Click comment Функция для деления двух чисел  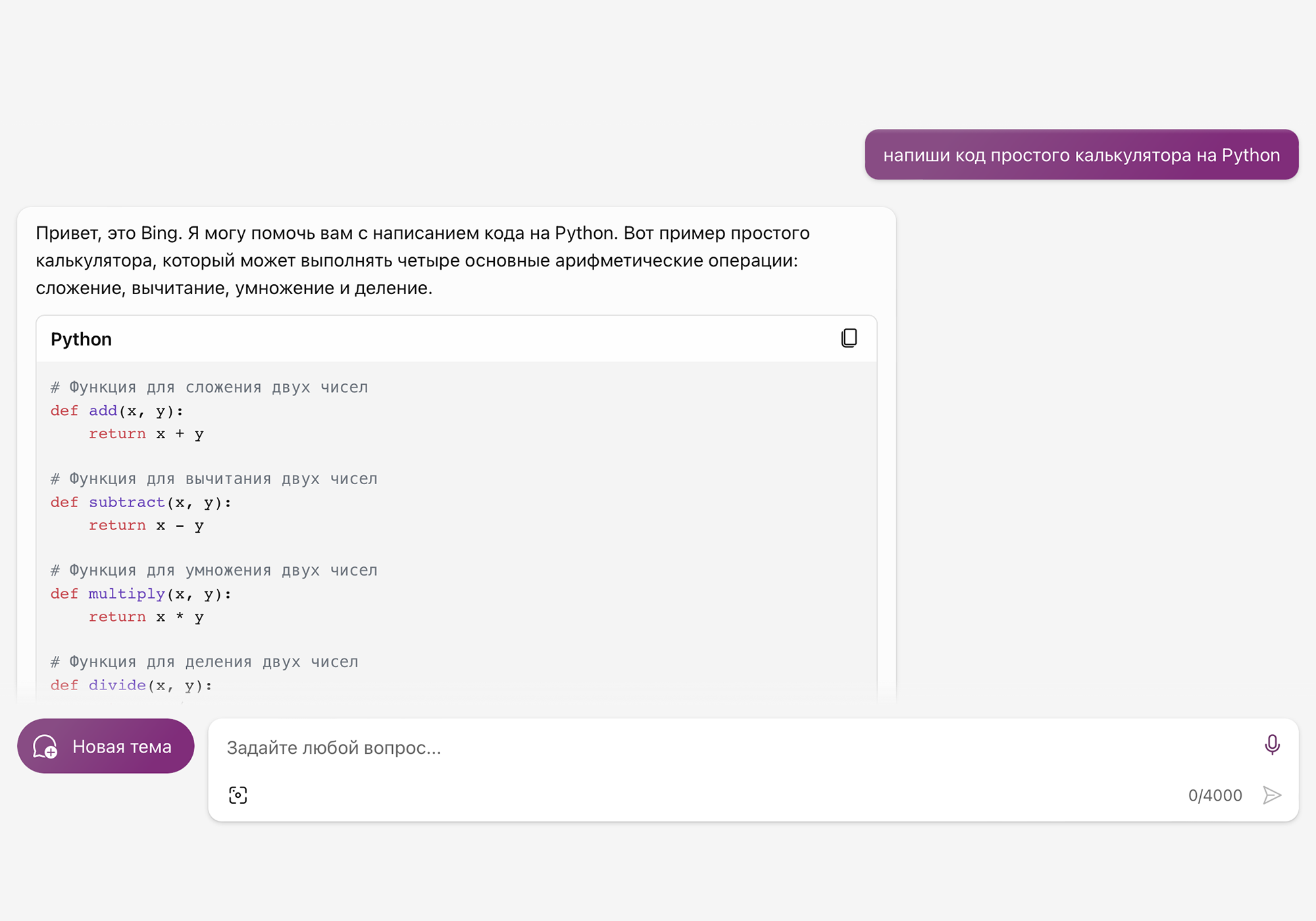205,661
